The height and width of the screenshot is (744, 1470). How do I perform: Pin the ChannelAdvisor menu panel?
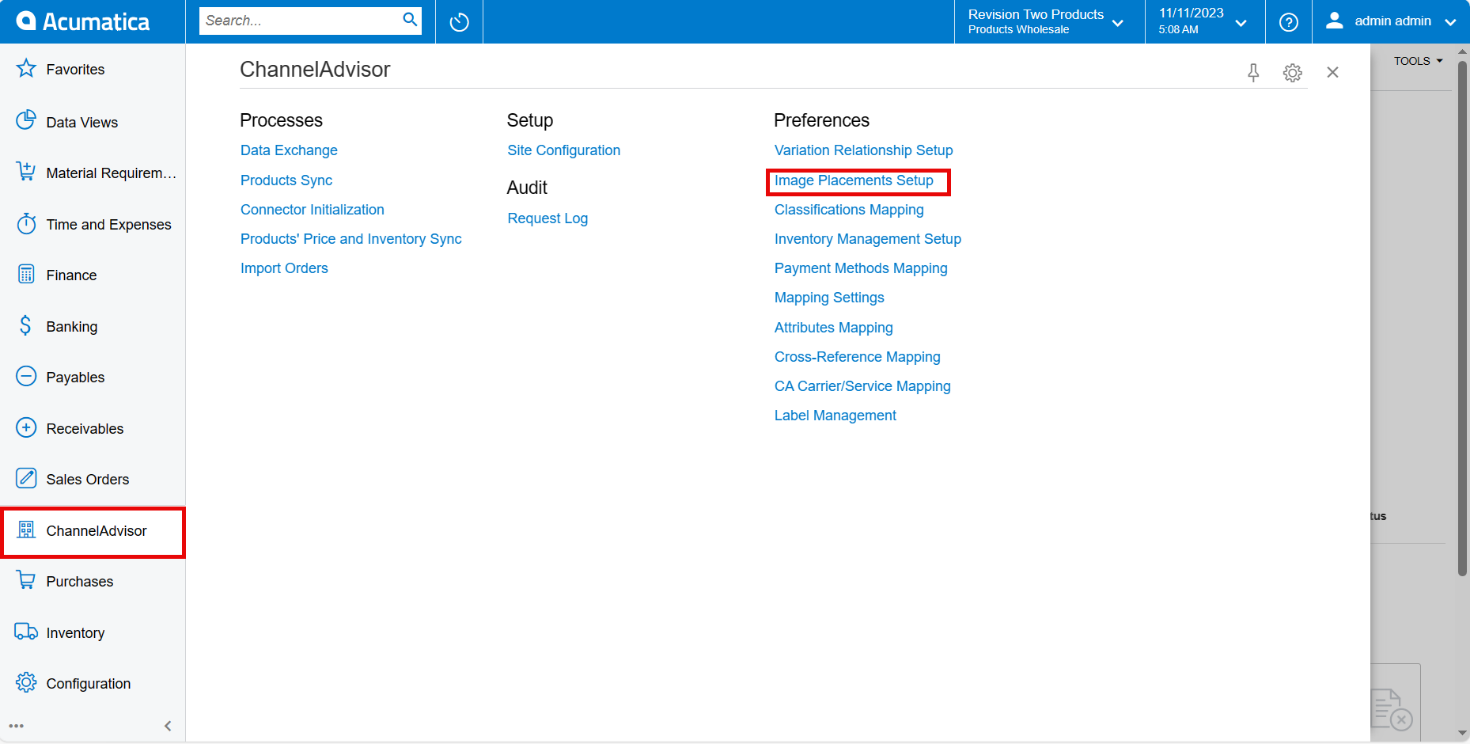(1253, 73)
